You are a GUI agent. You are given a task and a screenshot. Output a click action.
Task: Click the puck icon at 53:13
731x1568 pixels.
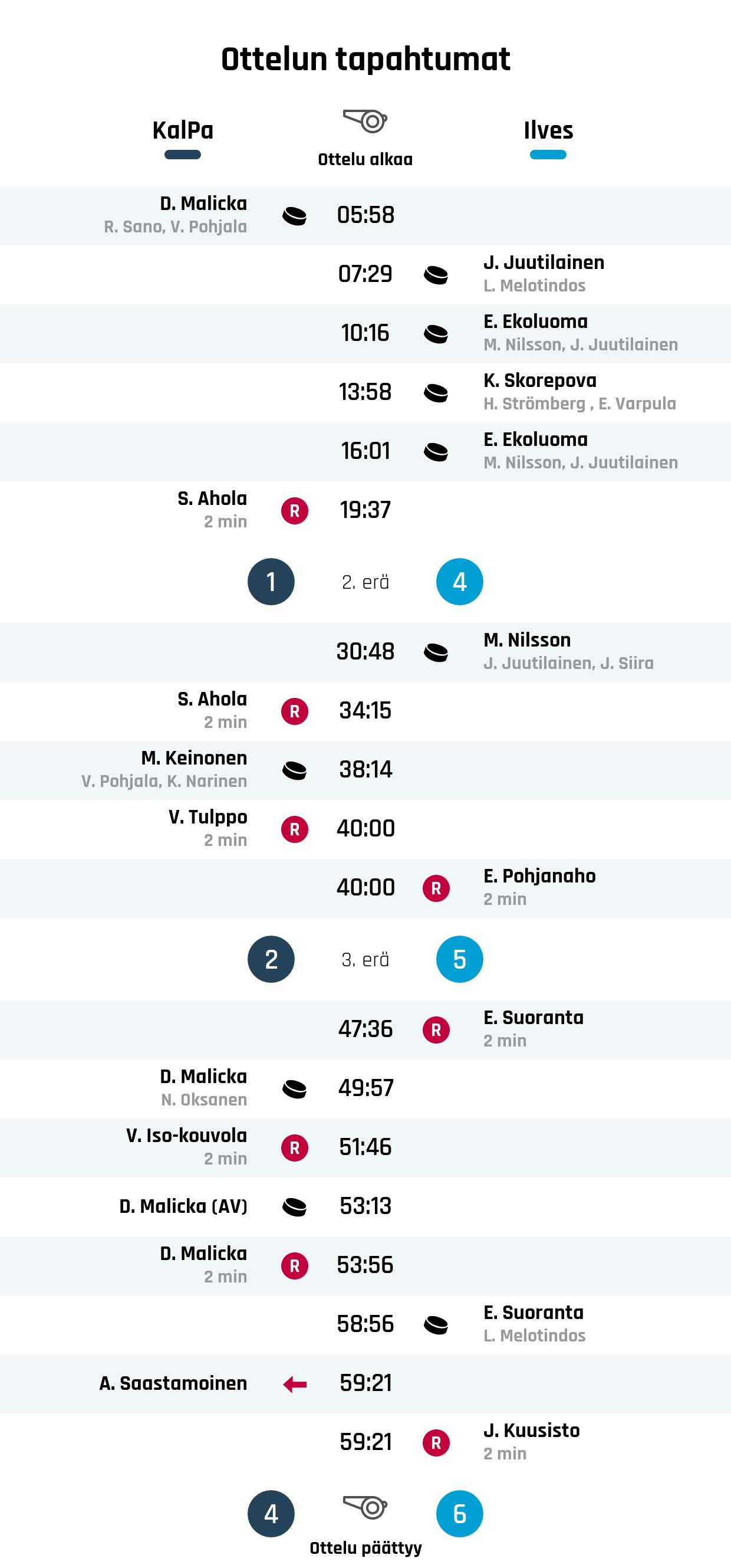[294, 1207]
